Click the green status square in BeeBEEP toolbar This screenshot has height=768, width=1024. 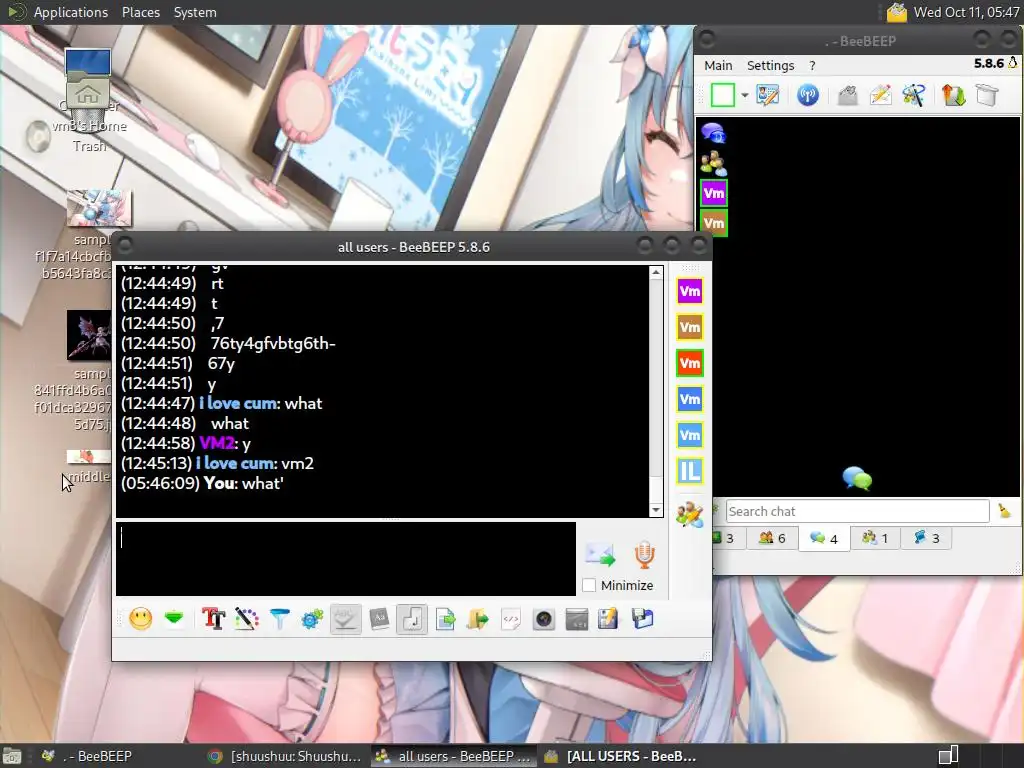[x=723, y=95]
